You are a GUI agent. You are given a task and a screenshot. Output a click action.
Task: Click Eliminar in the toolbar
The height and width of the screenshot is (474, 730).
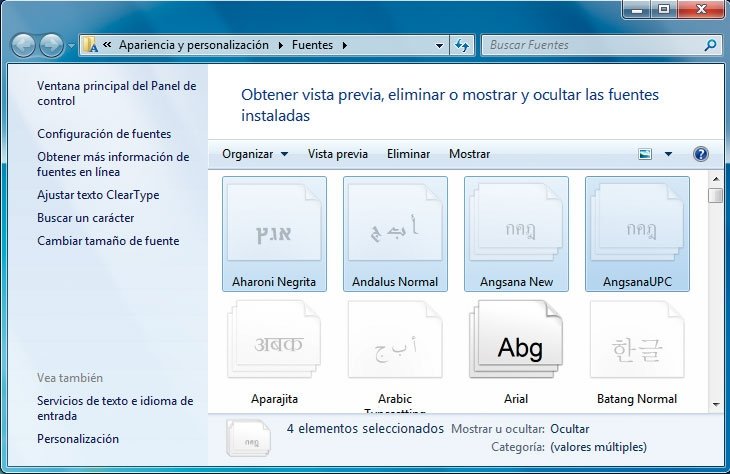tap(408, 154)
